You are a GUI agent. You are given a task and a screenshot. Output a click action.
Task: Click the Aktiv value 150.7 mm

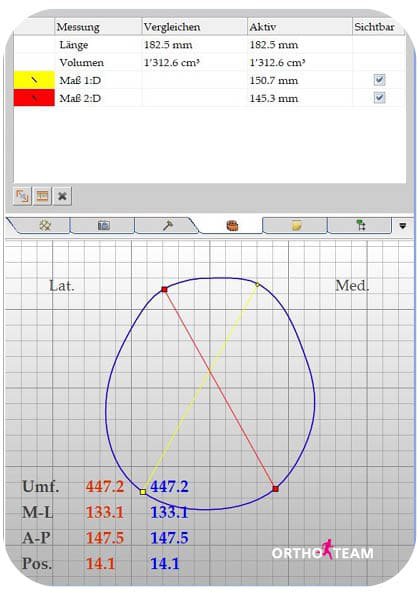(x=274, y=80)
